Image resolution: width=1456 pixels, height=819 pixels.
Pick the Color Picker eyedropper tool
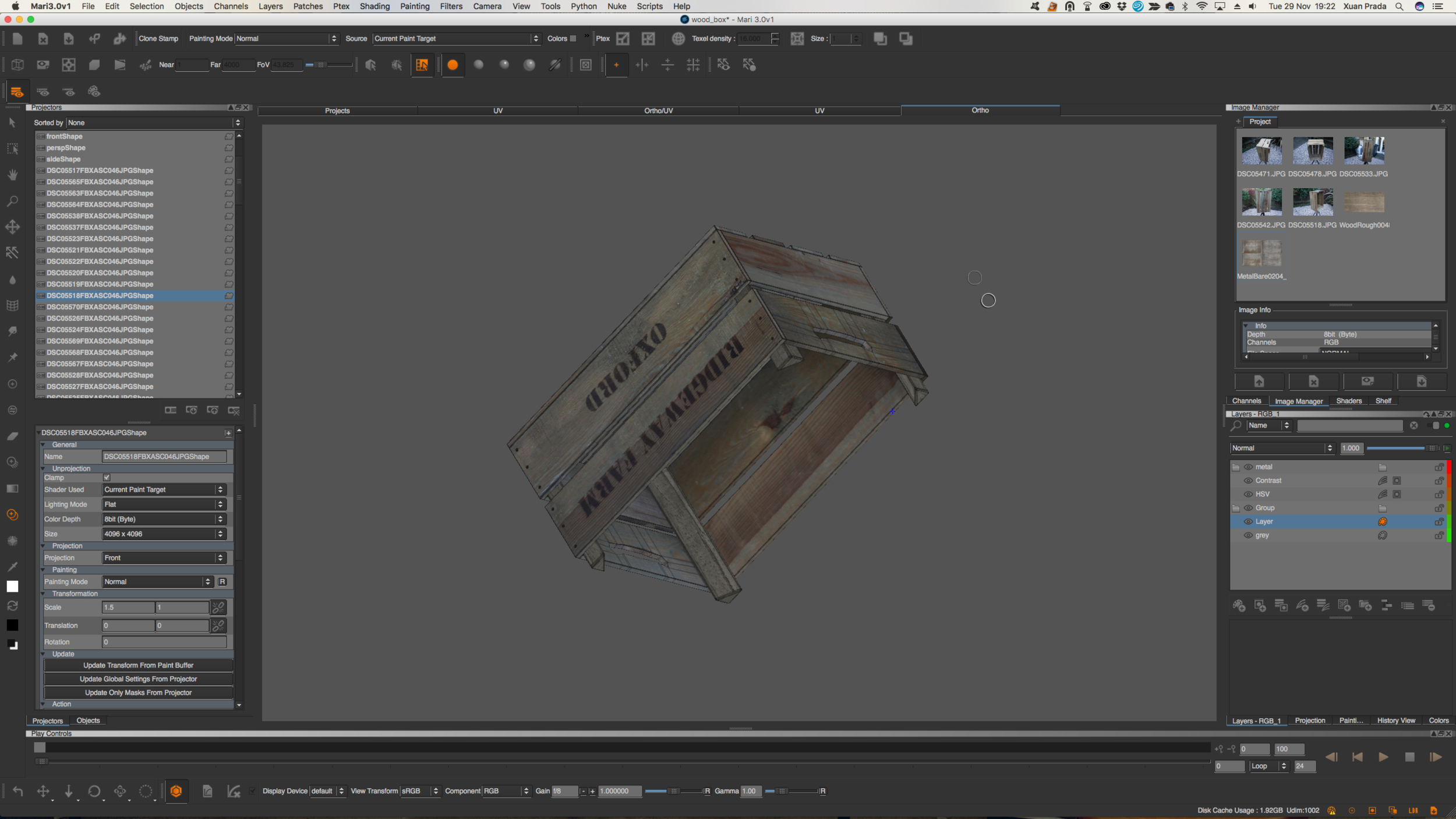(12, 566)
